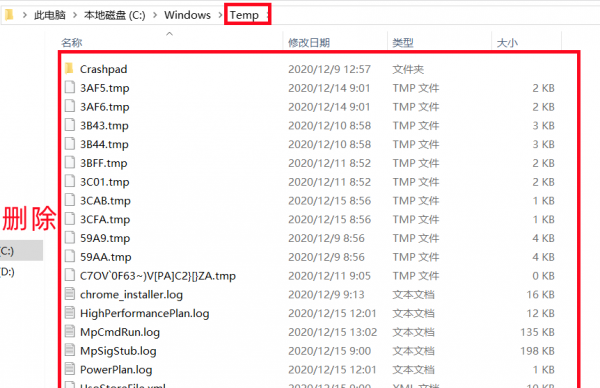600x388 pixels.
Task: Open the Crashpad folder icon
Action: 69,69
